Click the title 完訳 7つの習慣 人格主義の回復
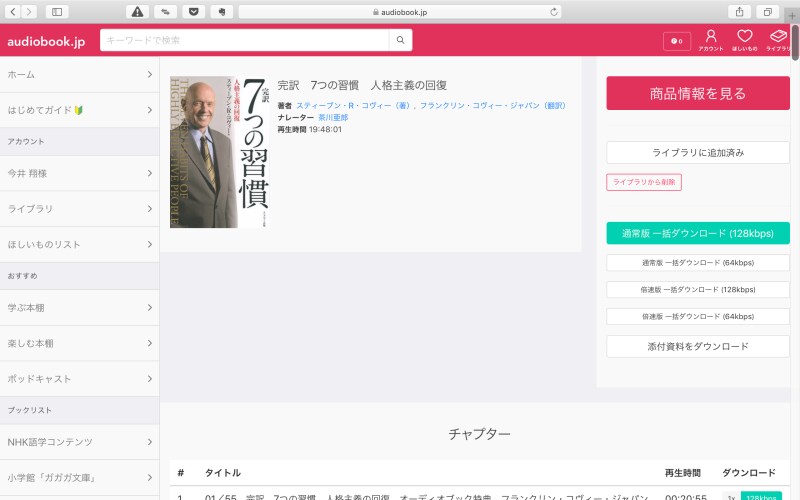Viewport: 800px width, 500px height. [362, 85]
